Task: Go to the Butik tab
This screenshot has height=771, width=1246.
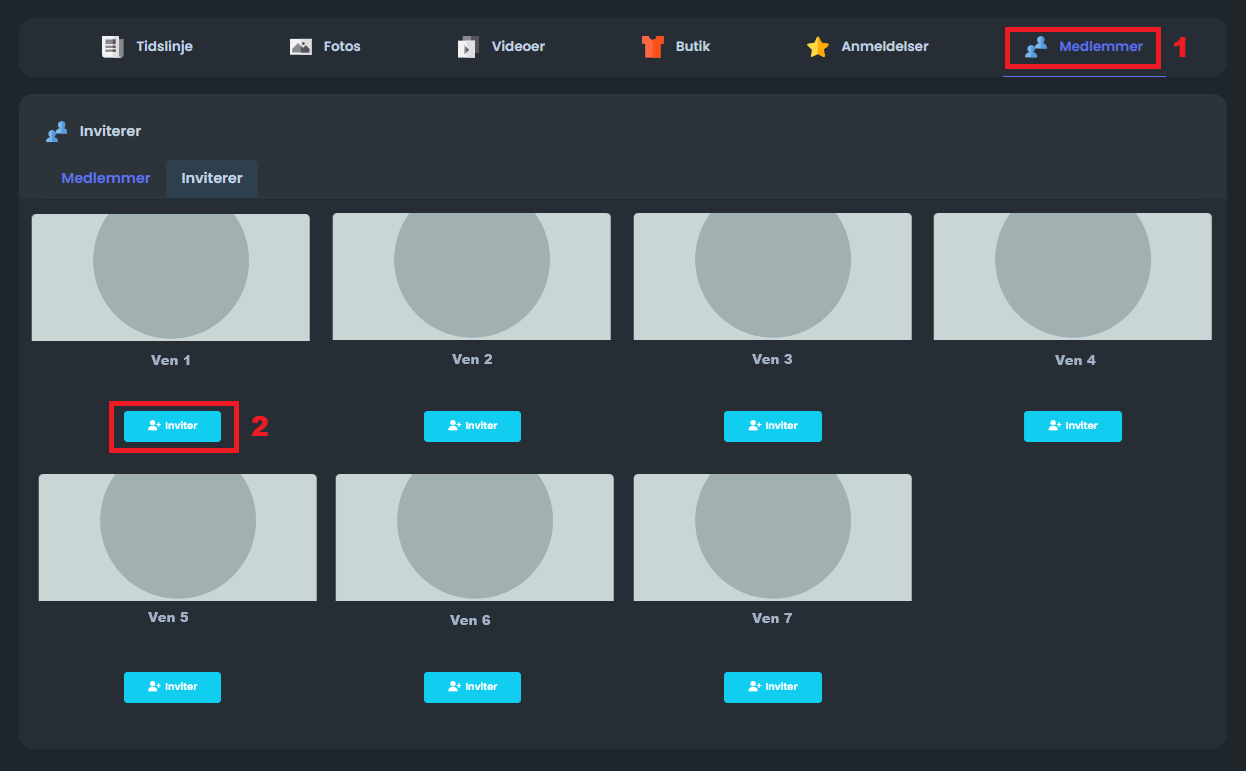Action: pos(676,47)
